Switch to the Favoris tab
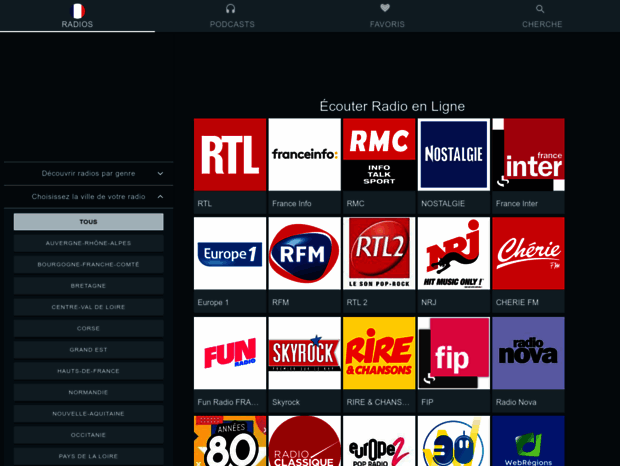This screenshot has width=620, height=466. (x=387, y=16)
